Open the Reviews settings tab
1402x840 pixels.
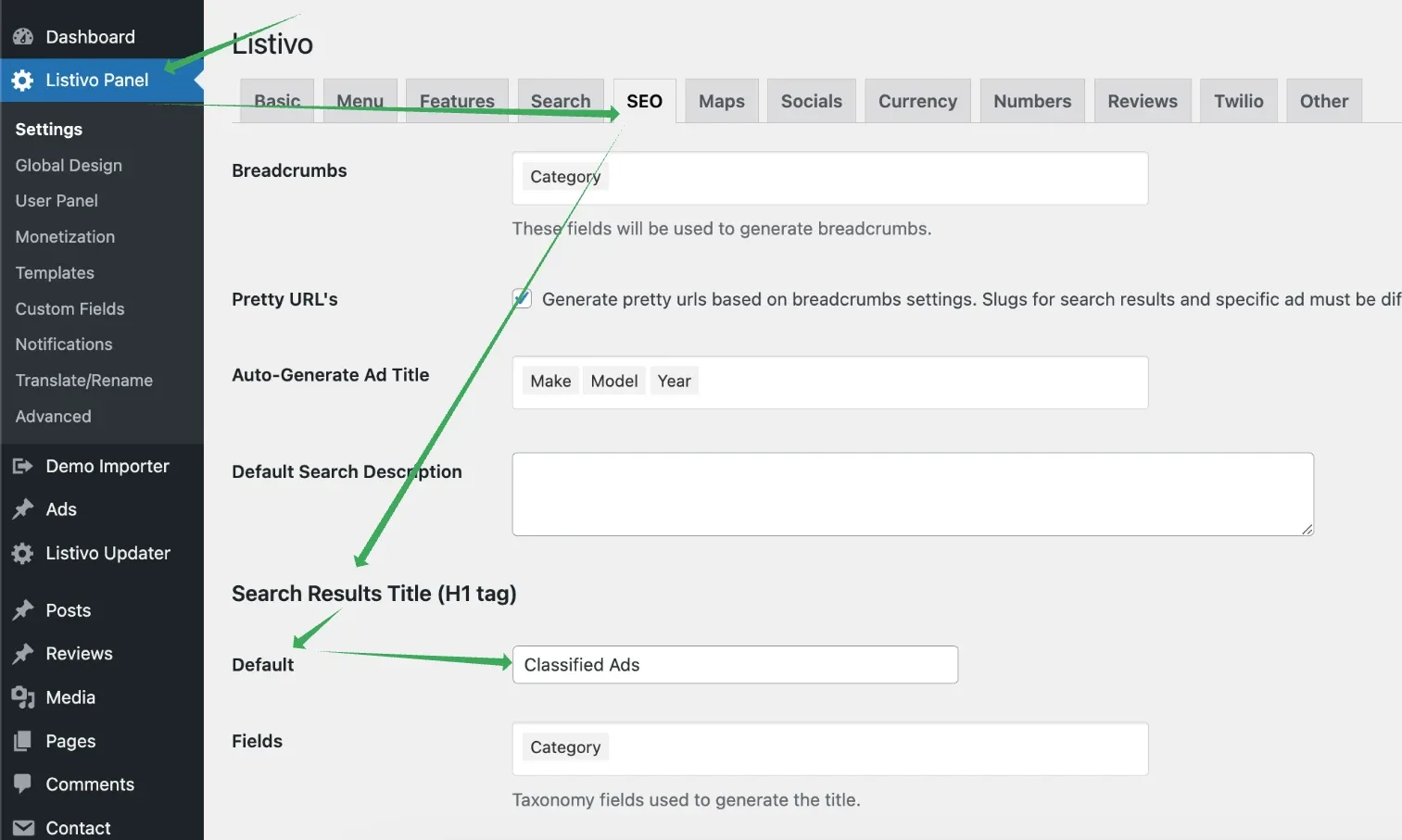point(1143,101)
